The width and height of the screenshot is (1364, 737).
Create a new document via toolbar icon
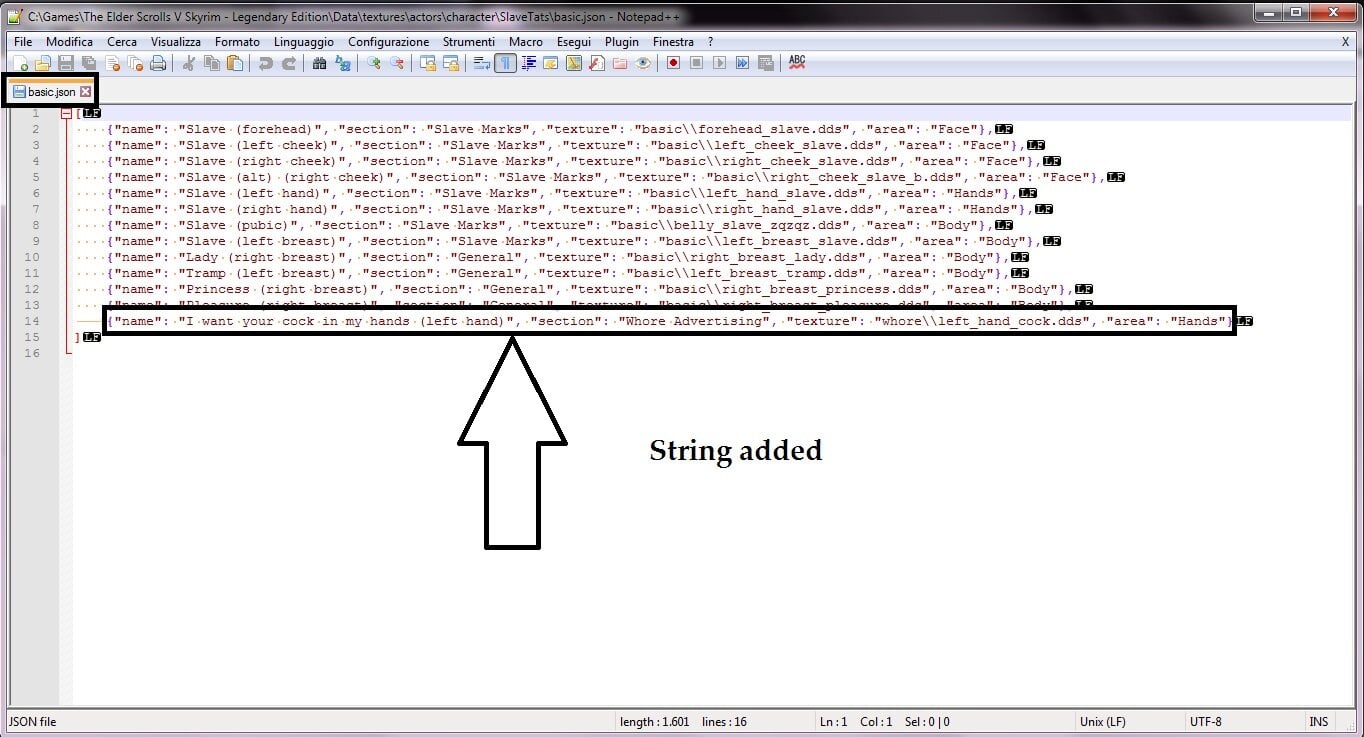tap(21, 63)
